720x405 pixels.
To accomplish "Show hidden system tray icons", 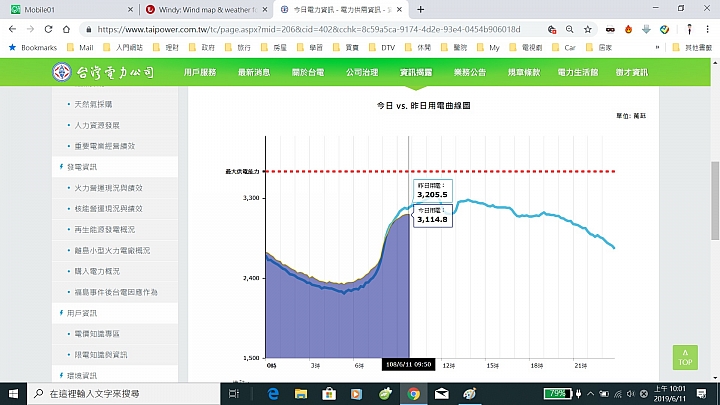I will point(591,394).
